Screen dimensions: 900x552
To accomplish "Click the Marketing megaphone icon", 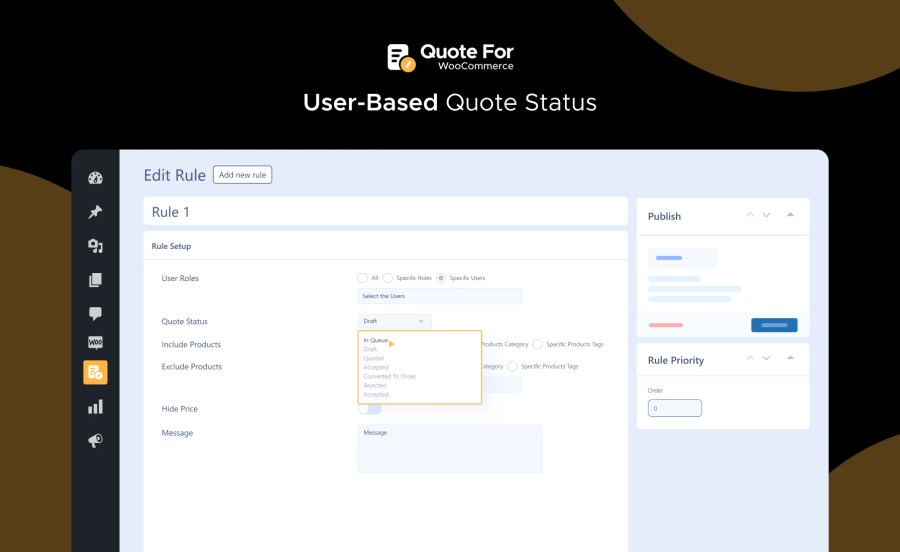I will click(95, 440).
